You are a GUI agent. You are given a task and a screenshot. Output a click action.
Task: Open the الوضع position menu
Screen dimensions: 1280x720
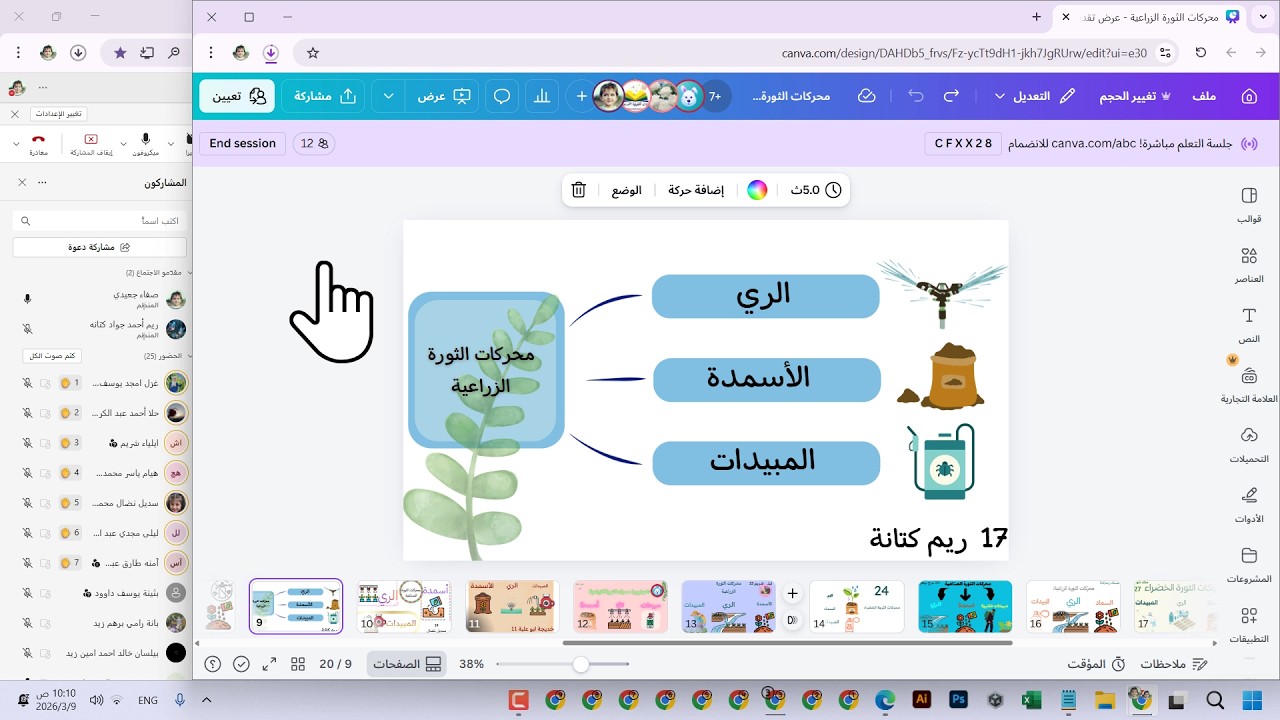click(627, 190)
